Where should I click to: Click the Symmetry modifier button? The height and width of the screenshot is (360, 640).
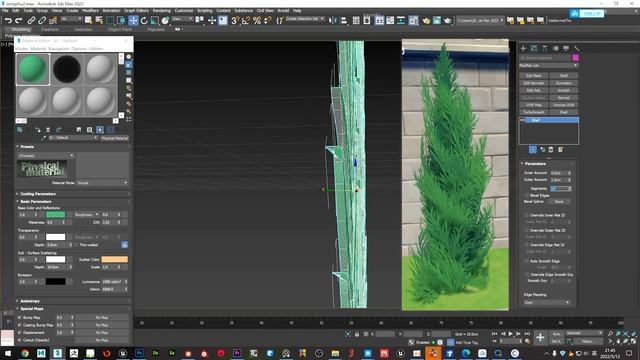click(564, 83)
